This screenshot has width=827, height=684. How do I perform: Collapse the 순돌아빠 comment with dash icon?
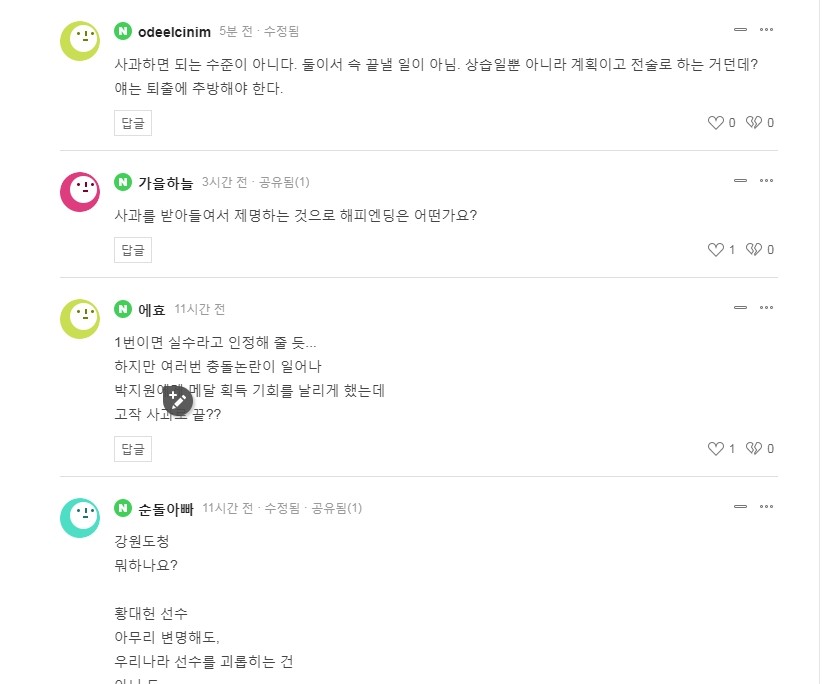[x=740, y=507]
